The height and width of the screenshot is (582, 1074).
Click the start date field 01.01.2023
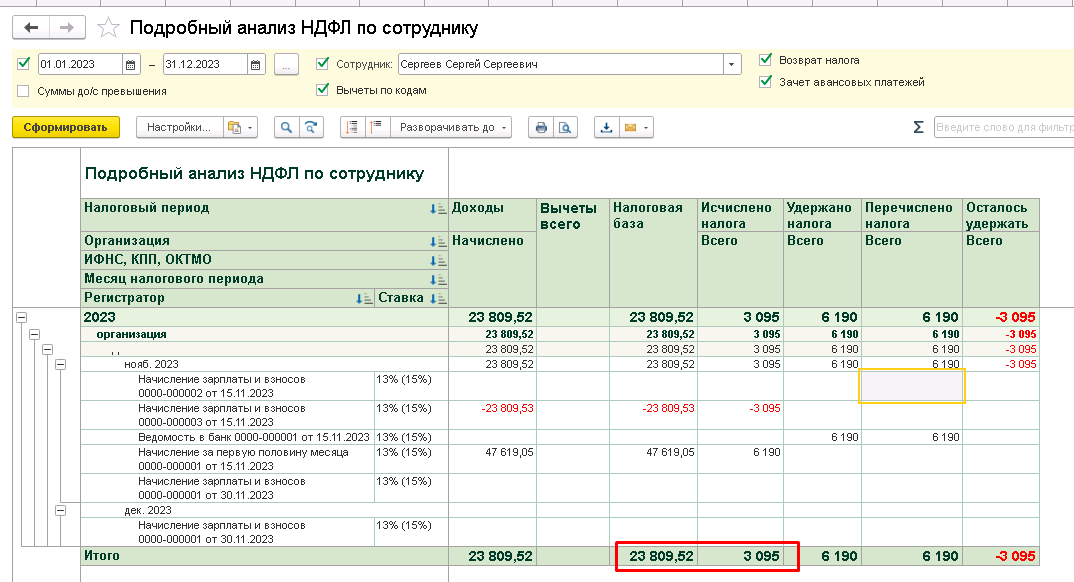pos(80,64)
